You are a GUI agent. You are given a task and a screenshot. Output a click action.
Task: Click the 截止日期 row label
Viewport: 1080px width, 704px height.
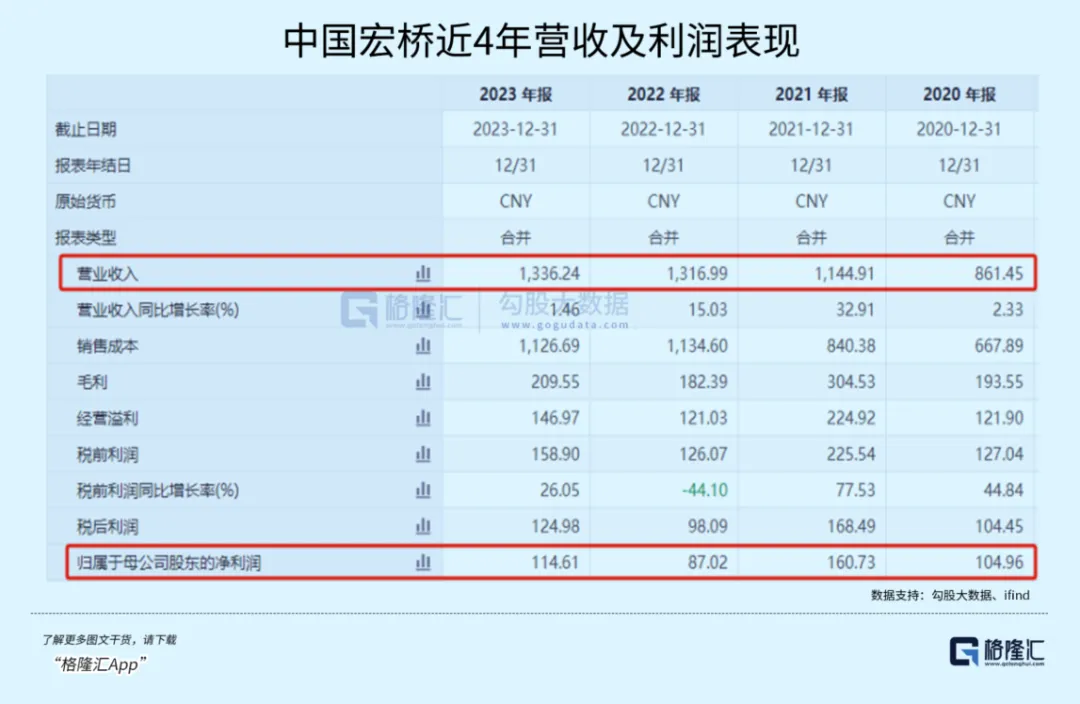[86, 129]
